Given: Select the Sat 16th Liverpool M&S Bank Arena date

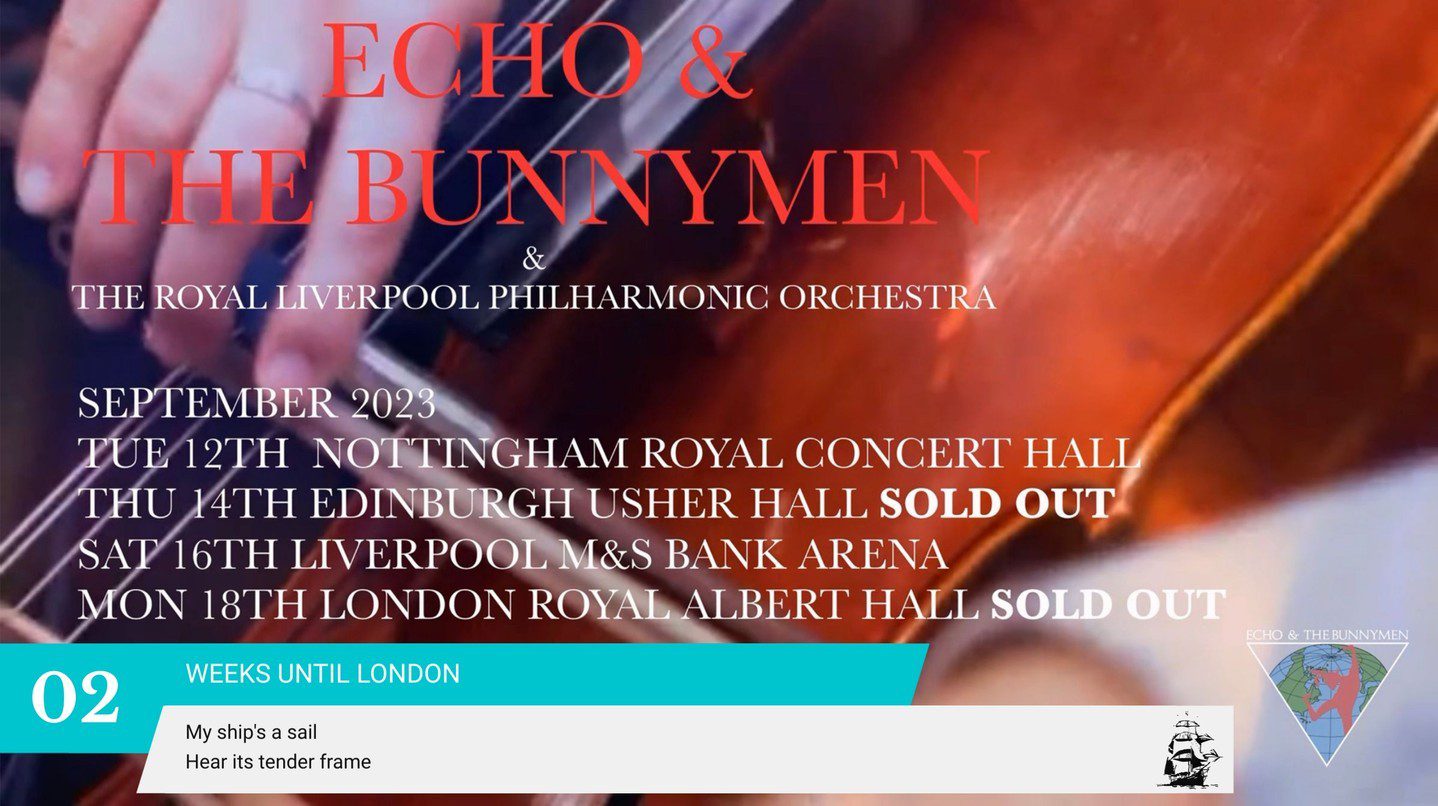Looking at the screenshot, I should pyautogui.click(x=513, y=554).
